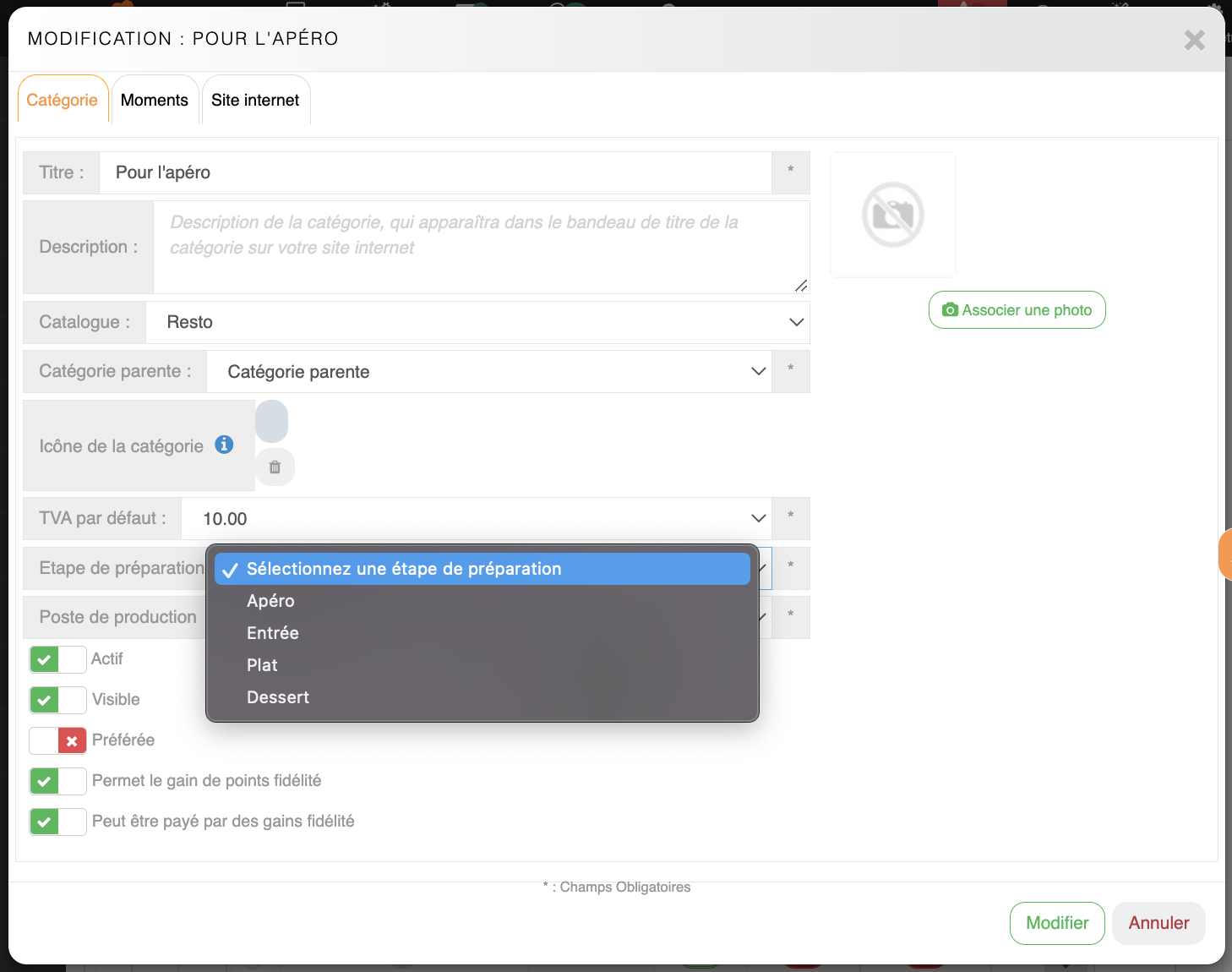
Task: Toggle Permet le gain de points fidélité
Action: 57,781
